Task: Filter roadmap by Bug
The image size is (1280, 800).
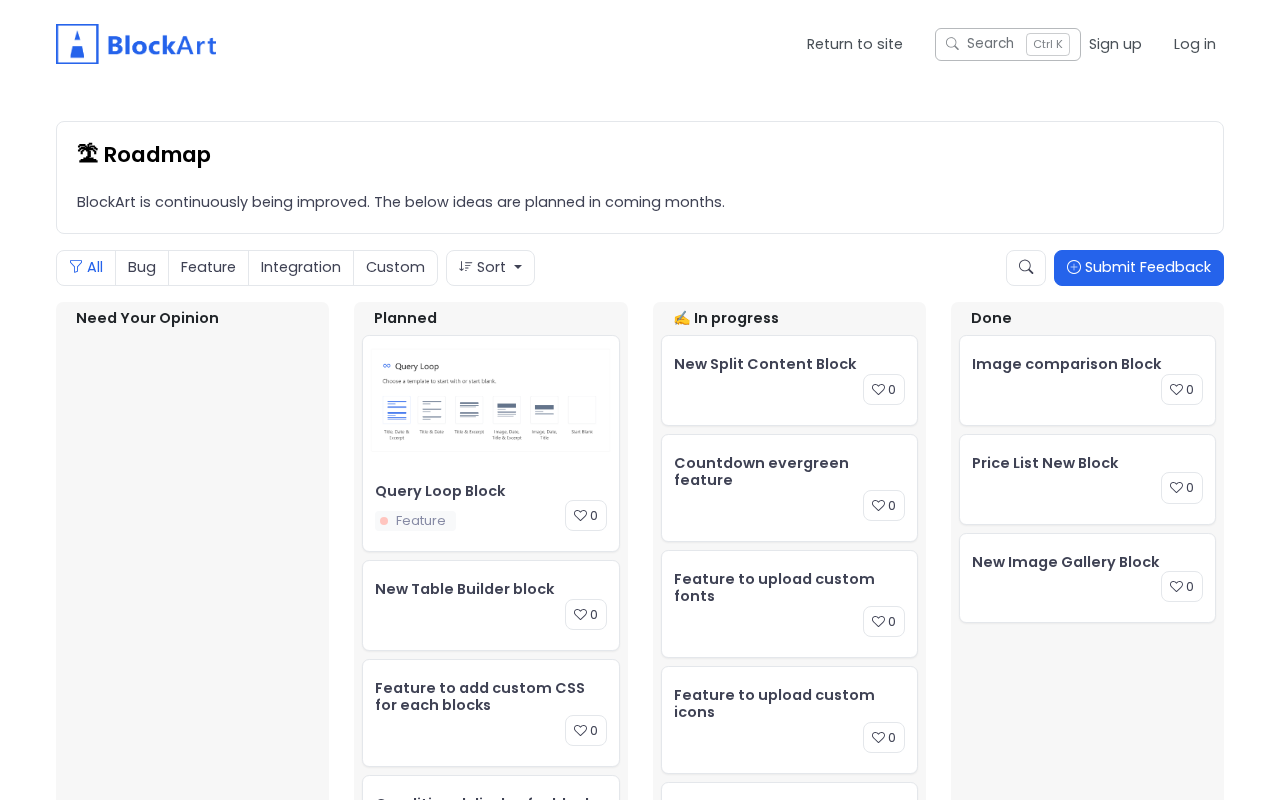Action: coord(142,268)
